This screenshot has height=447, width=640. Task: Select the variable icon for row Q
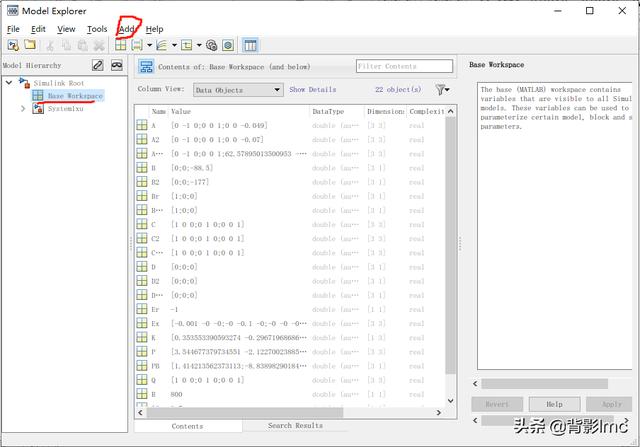(x=142, y=380)
